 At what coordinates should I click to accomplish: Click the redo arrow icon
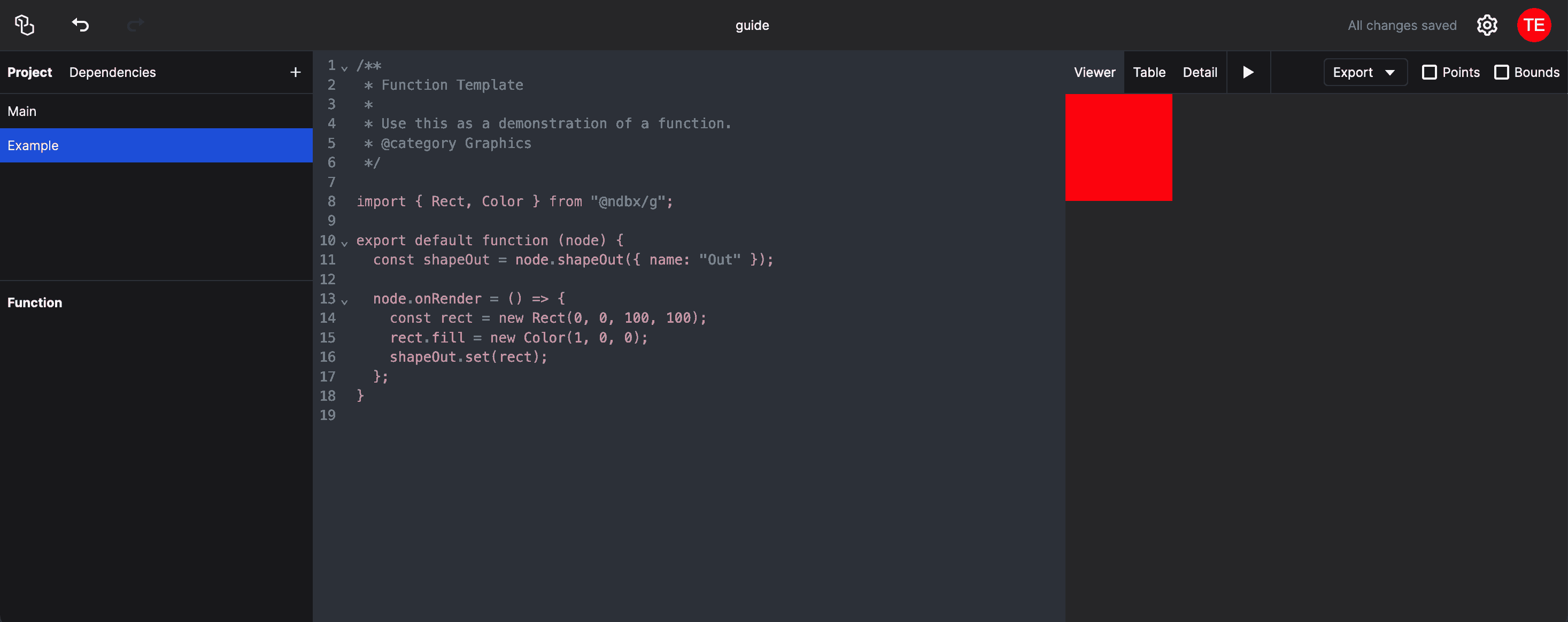click(135, 25)
